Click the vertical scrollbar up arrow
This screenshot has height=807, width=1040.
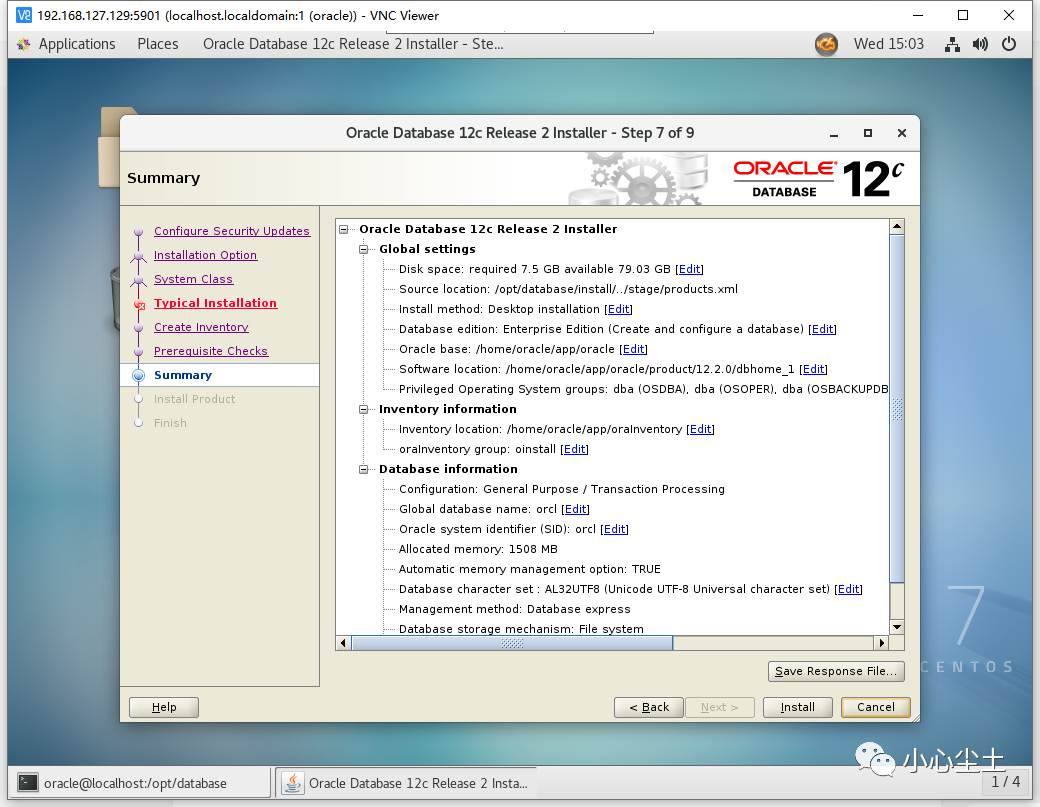pos(897,227)
